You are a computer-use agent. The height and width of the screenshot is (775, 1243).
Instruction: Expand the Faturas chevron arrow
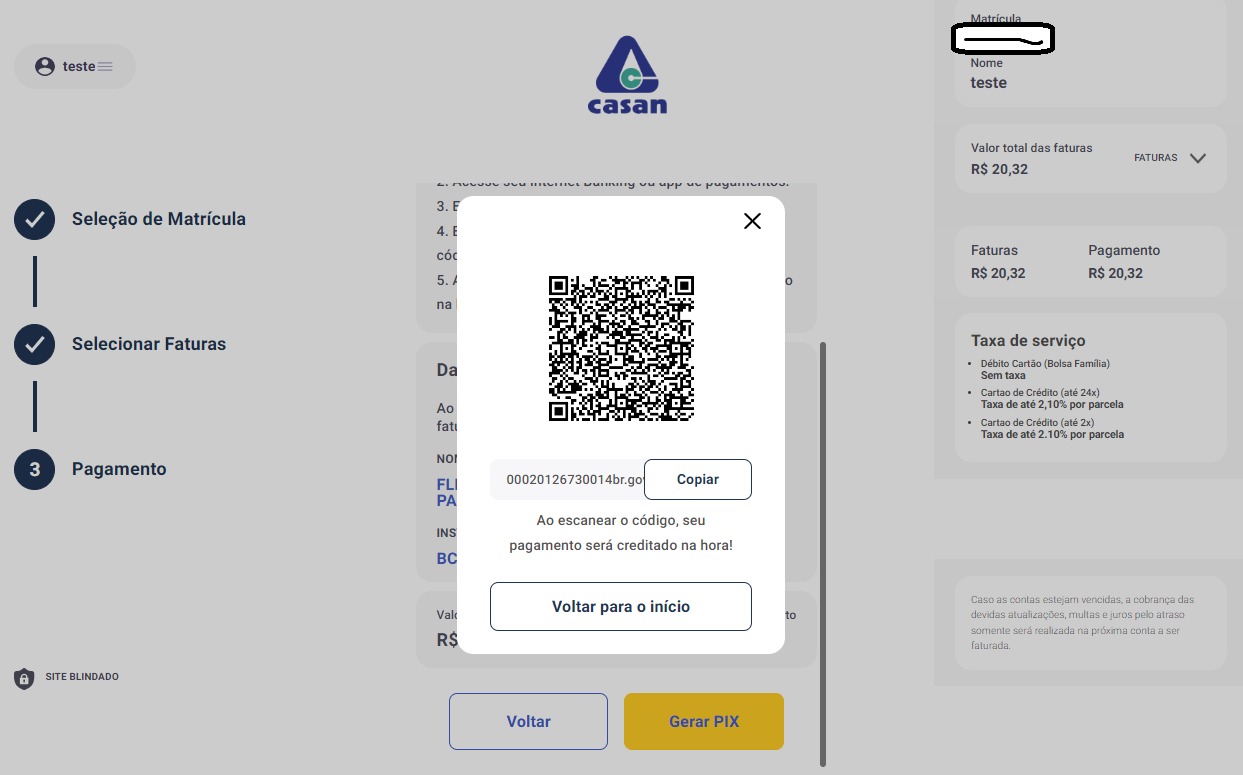tap(1198, 158)
